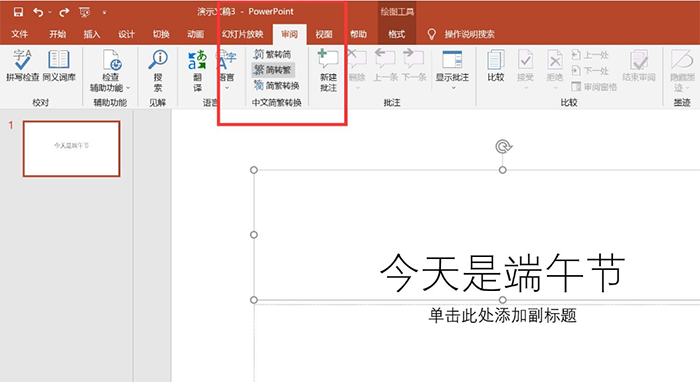The width and height of the screenshot is (700, 382).
Task: Expand 检查辅助功能 dropdown arrow
Action: click(128, 88)
